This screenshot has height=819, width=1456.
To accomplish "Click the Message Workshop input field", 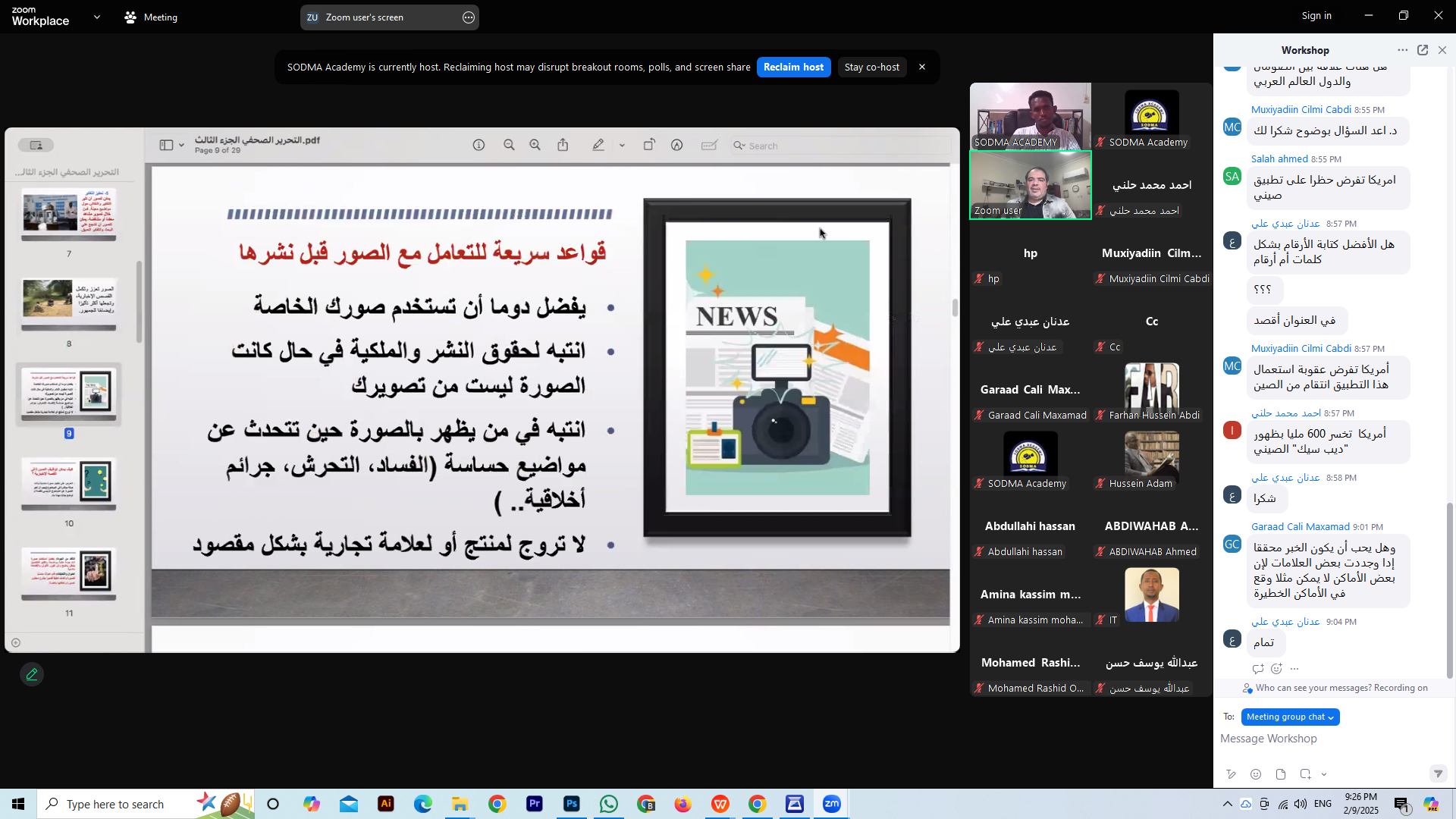I will [1327, 739].
